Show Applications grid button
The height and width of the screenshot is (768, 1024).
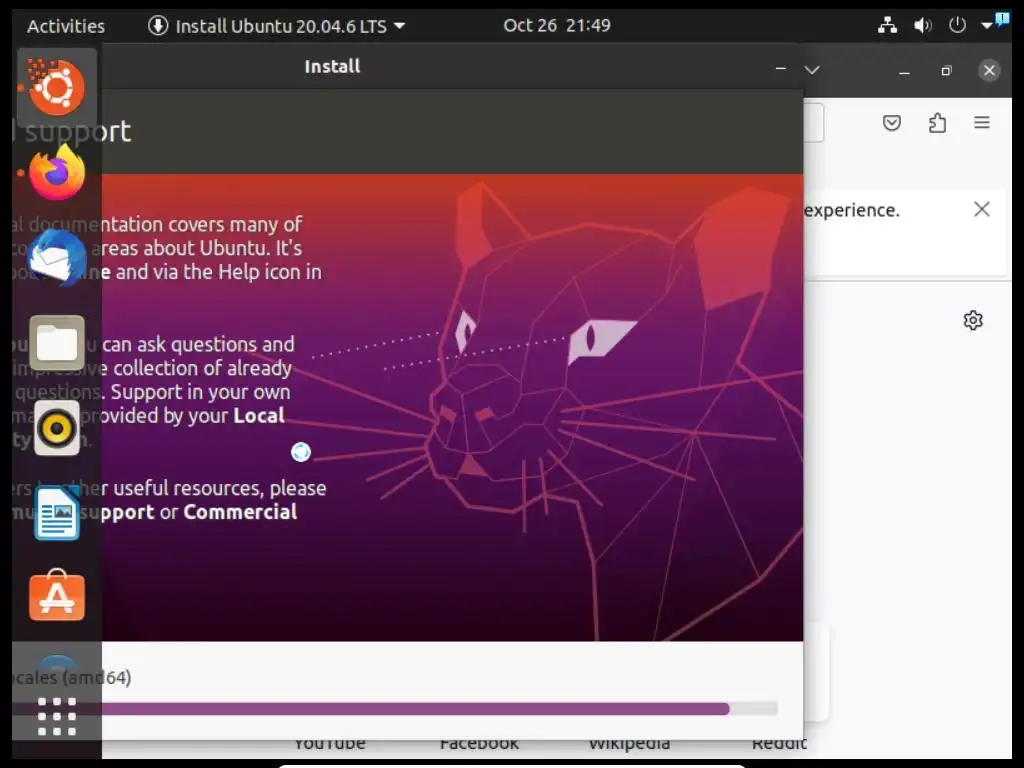point(57,716)
